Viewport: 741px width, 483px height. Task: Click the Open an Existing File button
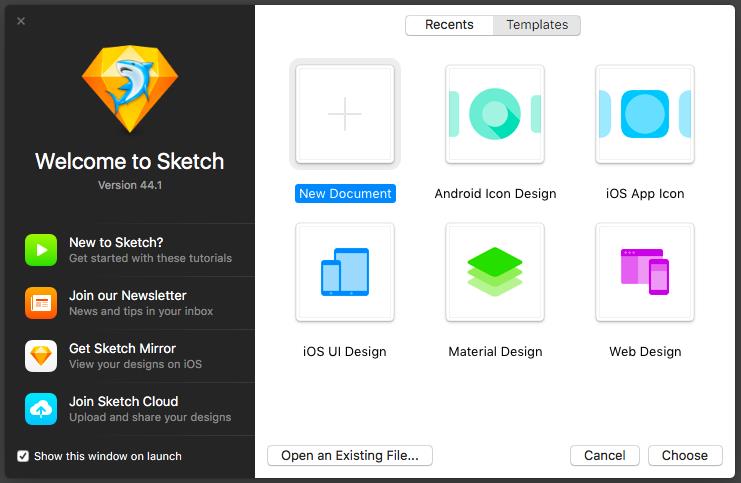pyautogui.click(x=350, y=455)
